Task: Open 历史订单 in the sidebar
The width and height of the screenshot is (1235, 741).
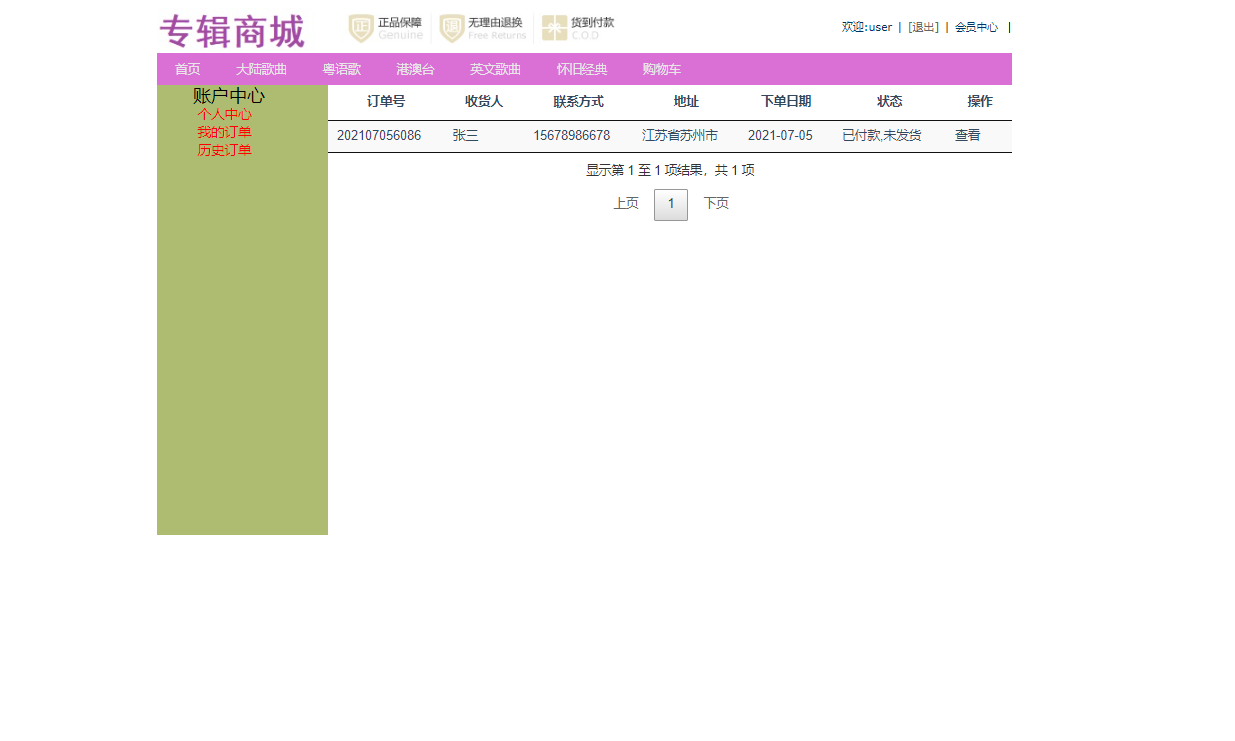Action: coord(223,149)
